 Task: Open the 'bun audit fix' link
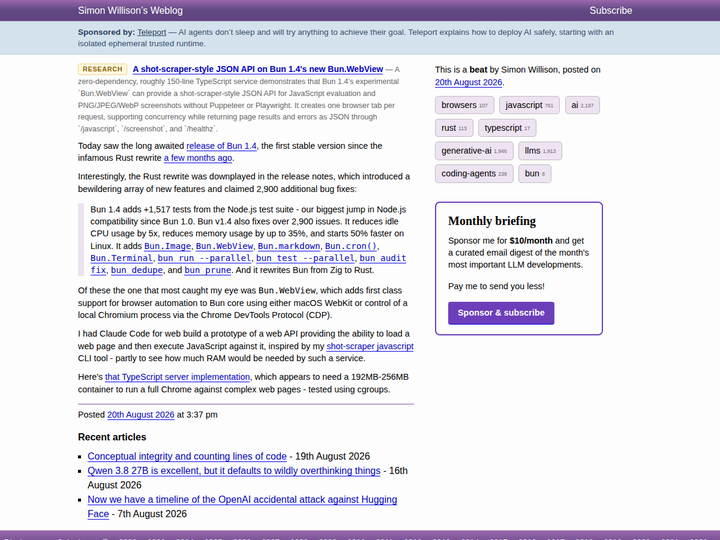[x=382, y=258]
